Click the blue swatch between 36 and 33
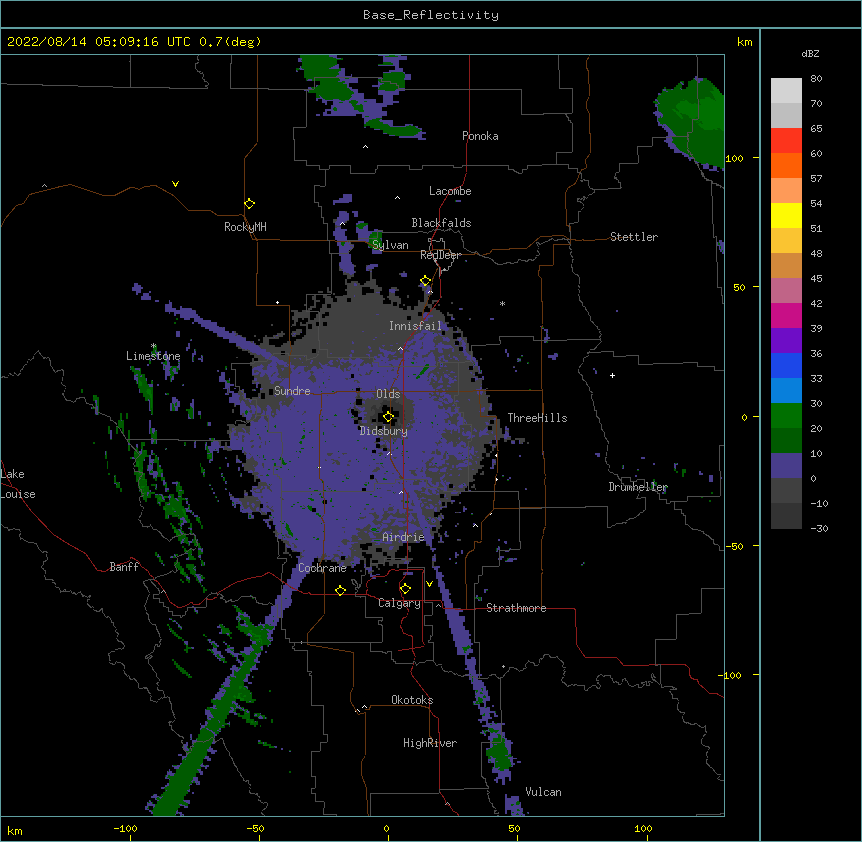The image size is (862, 842). coord(786,365)
